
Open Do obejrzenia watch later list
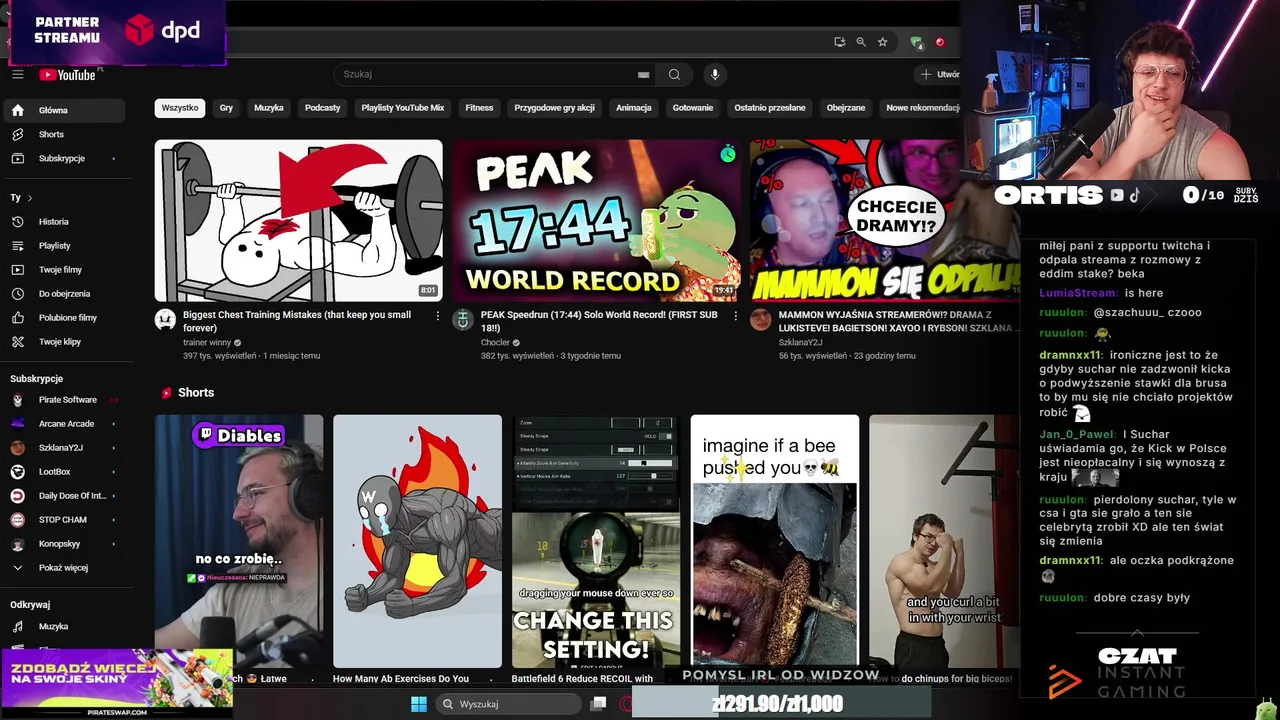tap(63, 294)
